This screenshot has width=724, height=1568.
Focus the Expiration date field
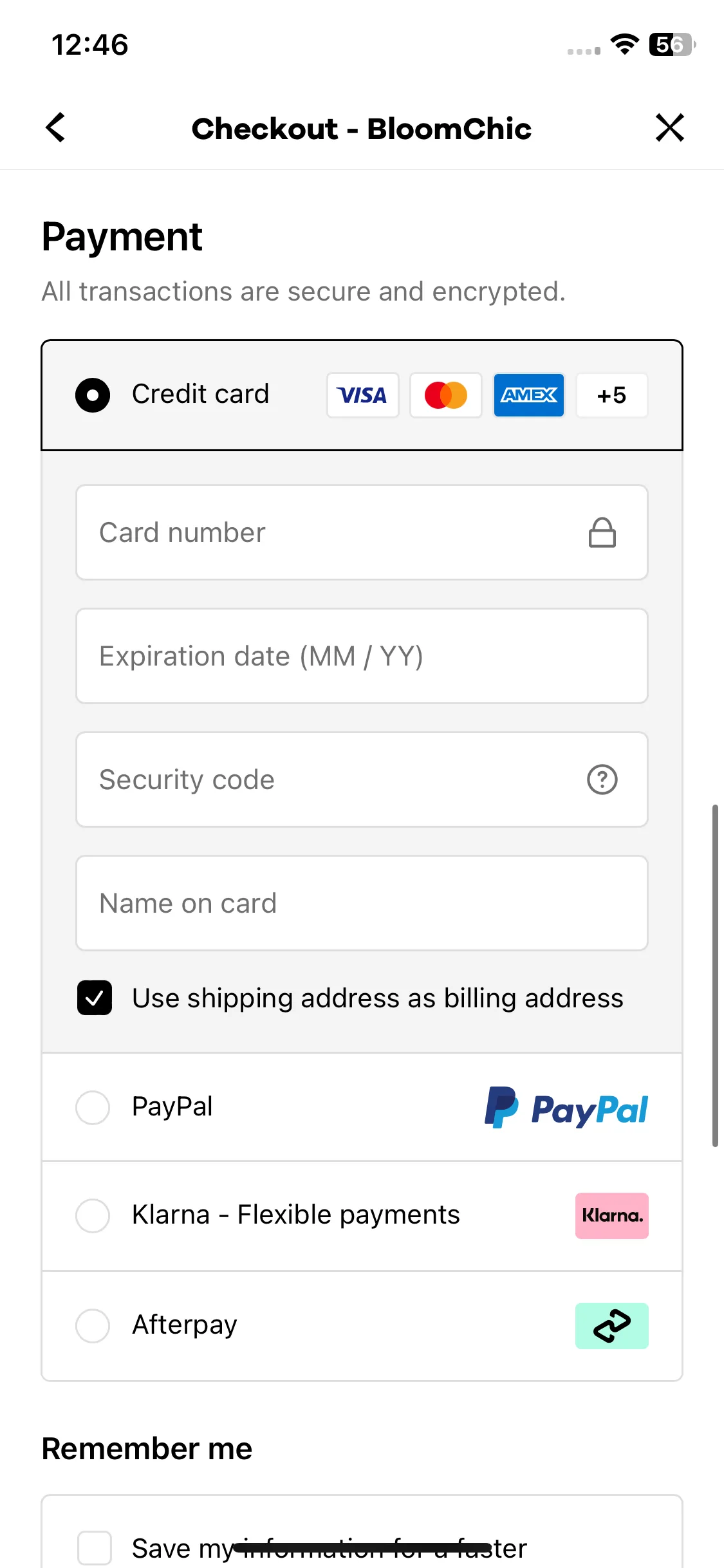click(x=362, y=656)
